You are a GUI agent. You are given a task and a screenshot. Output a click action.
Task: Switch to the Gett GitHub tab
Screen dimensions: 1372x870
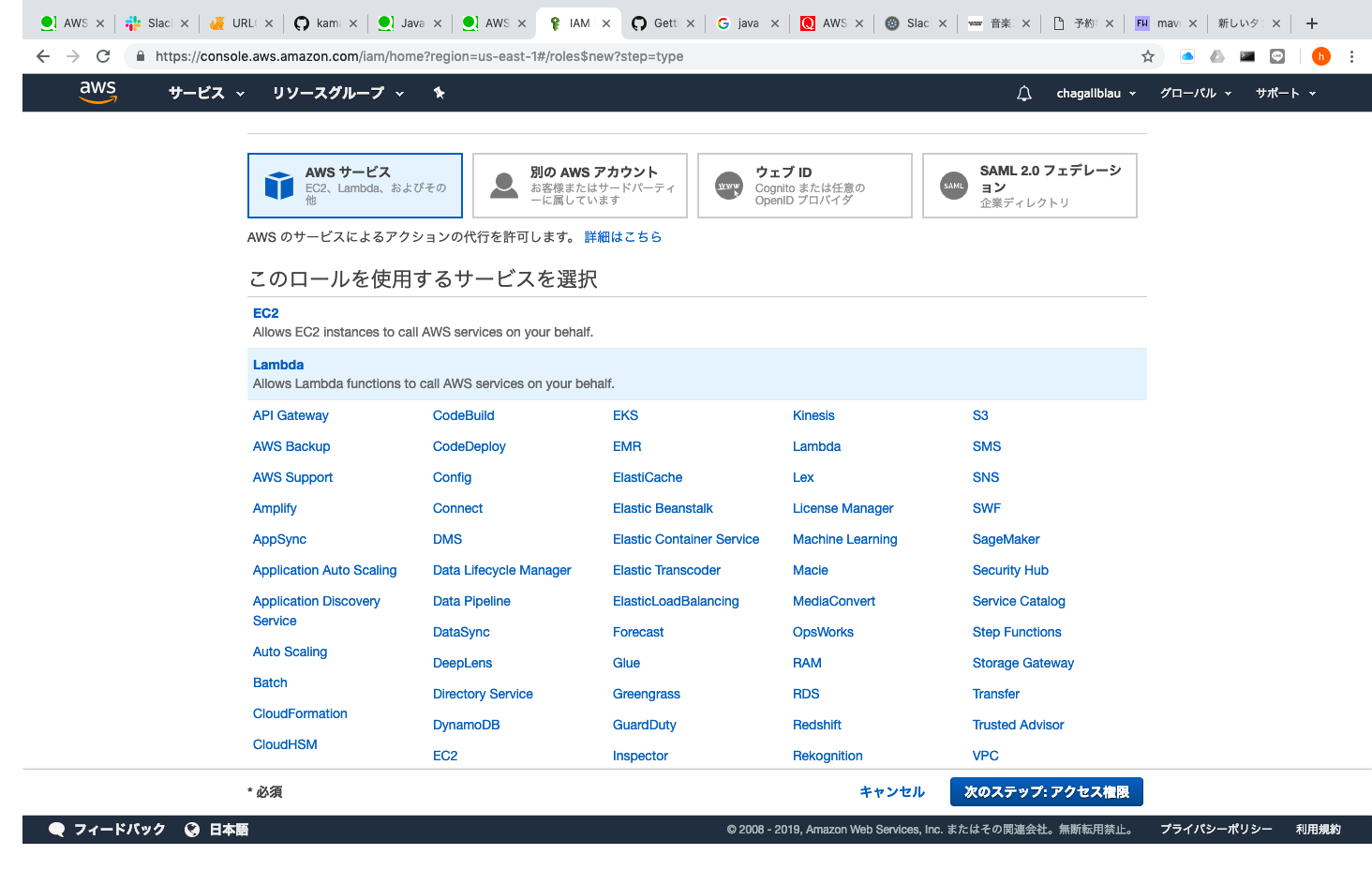pos(664,23)
